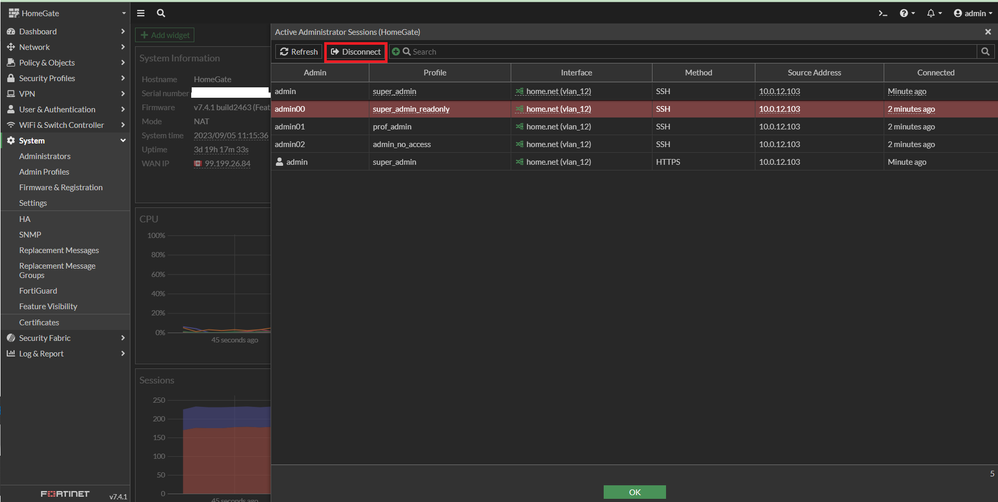Click the user icon beside HTTPS admin
The width and height of the screenshot is (998, 502).
pyautogui.click(x=279, y=162)
